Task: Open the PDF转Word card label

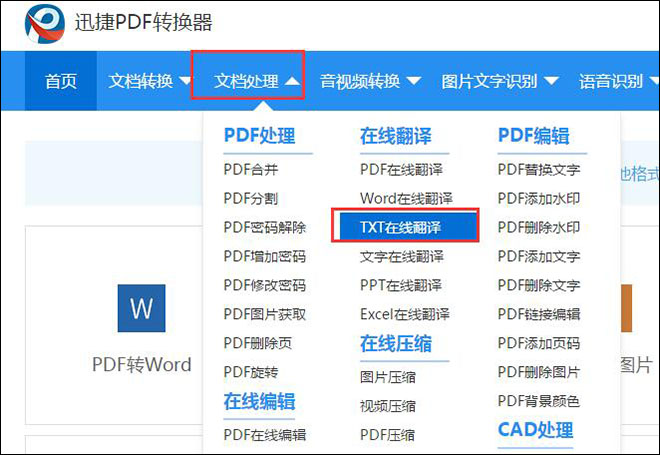Action: pos(141,365)
